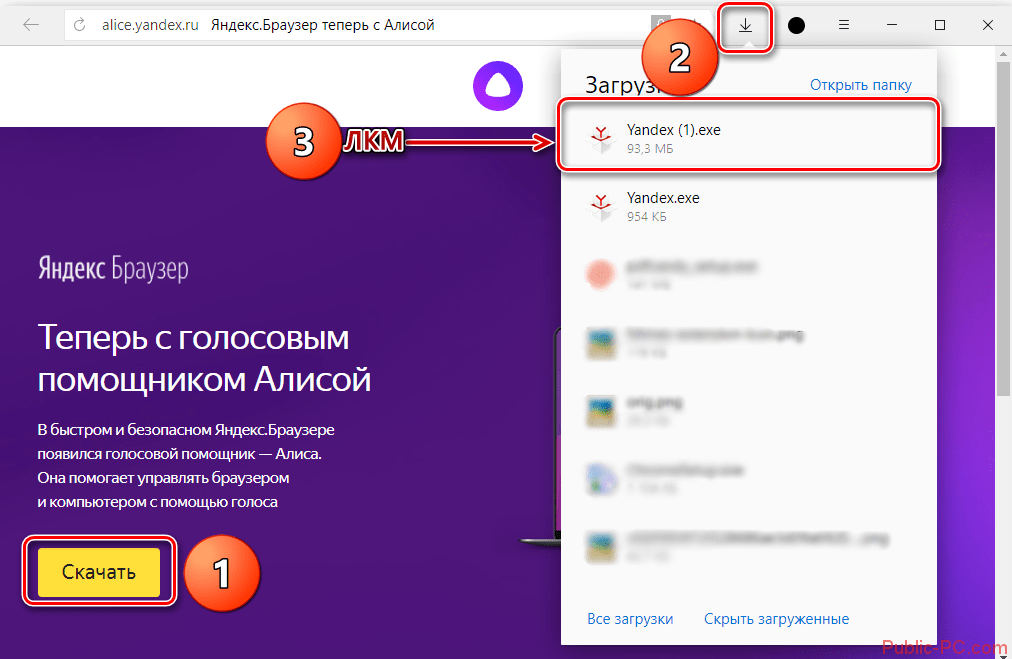Click the heading Теперь с голосовым помощником Алисой
The height and width of the screenshot is (659, 1012).
point(204,358)
